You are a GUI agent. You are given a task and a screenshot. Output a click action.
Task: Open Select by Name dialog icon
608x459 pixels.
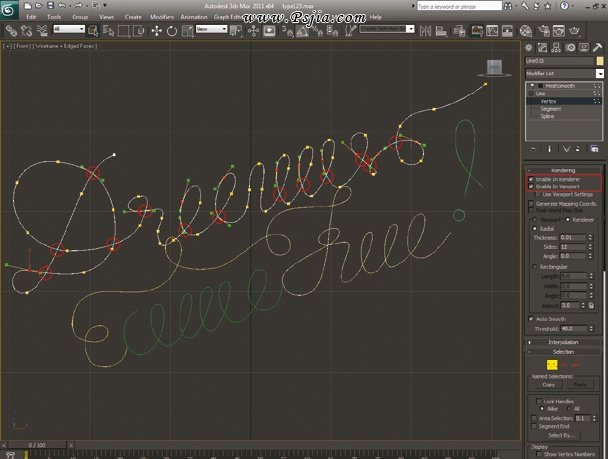tap(109, 31)
